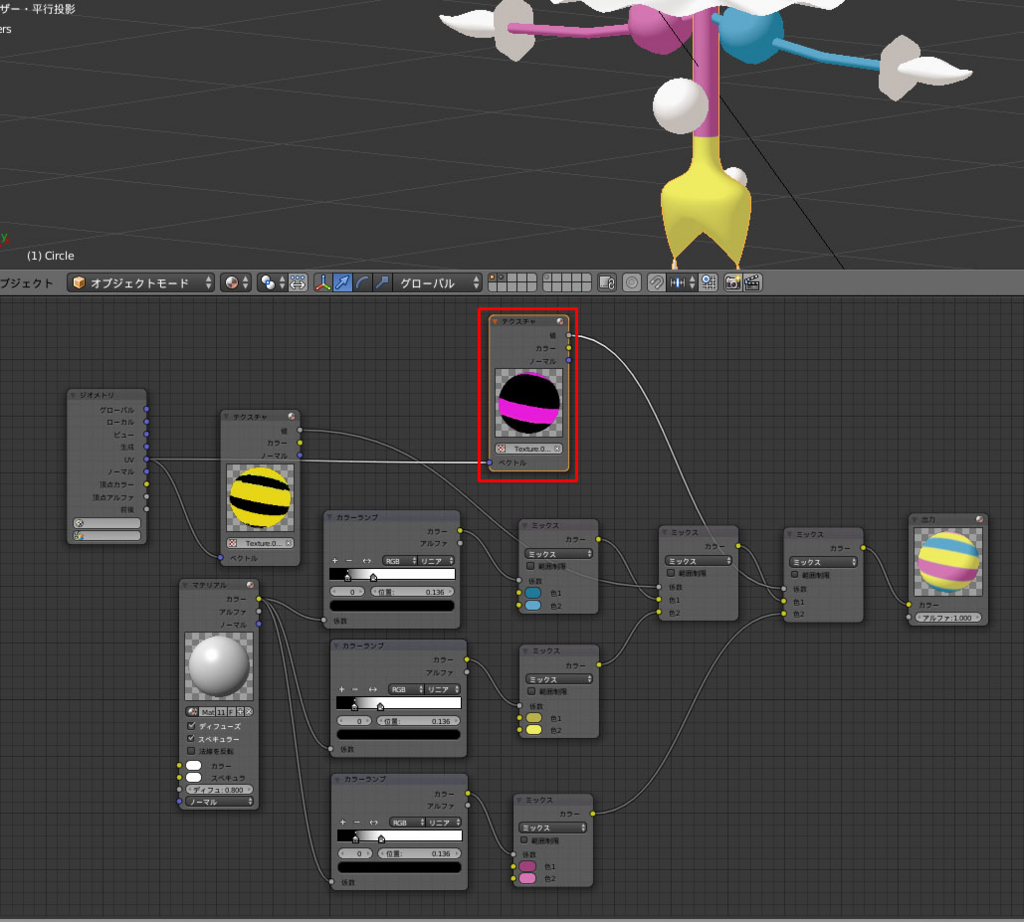This screenshot has height=922, width=1024.
Task: Toggle the snap magnet icon
Action: tap(656, 283)
